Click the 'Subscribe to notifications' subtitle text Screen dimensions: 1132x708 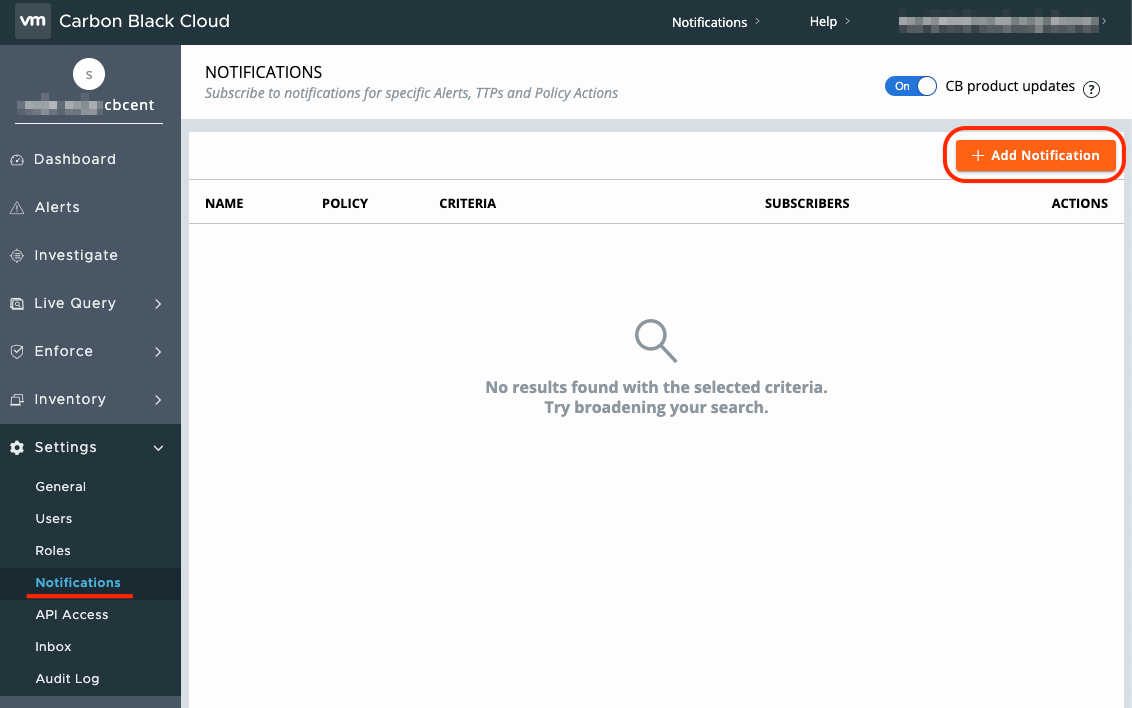(412, 93)
